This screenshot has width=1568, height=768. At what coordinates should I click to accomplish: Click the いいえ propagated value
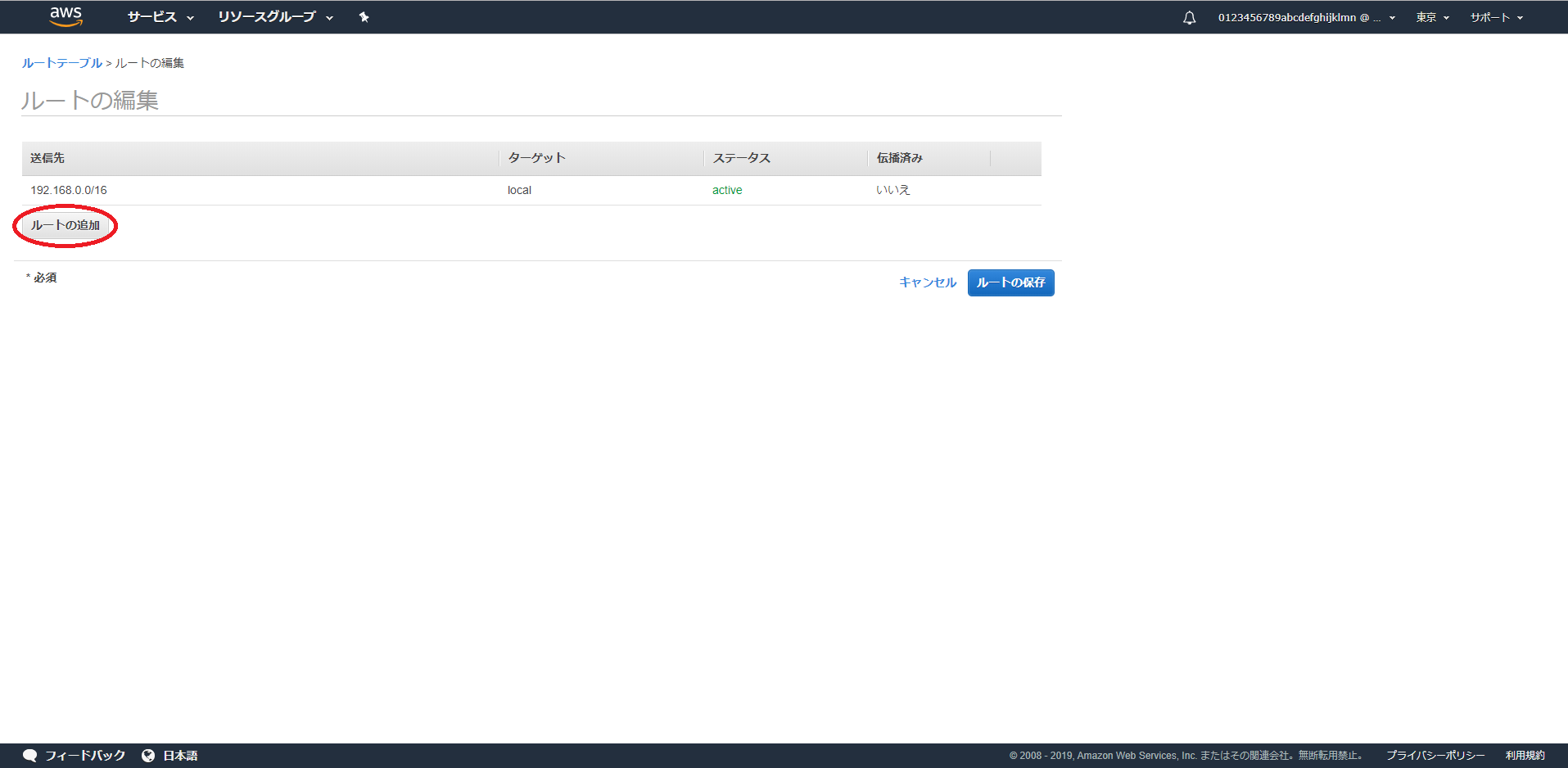tap(892, 190)
